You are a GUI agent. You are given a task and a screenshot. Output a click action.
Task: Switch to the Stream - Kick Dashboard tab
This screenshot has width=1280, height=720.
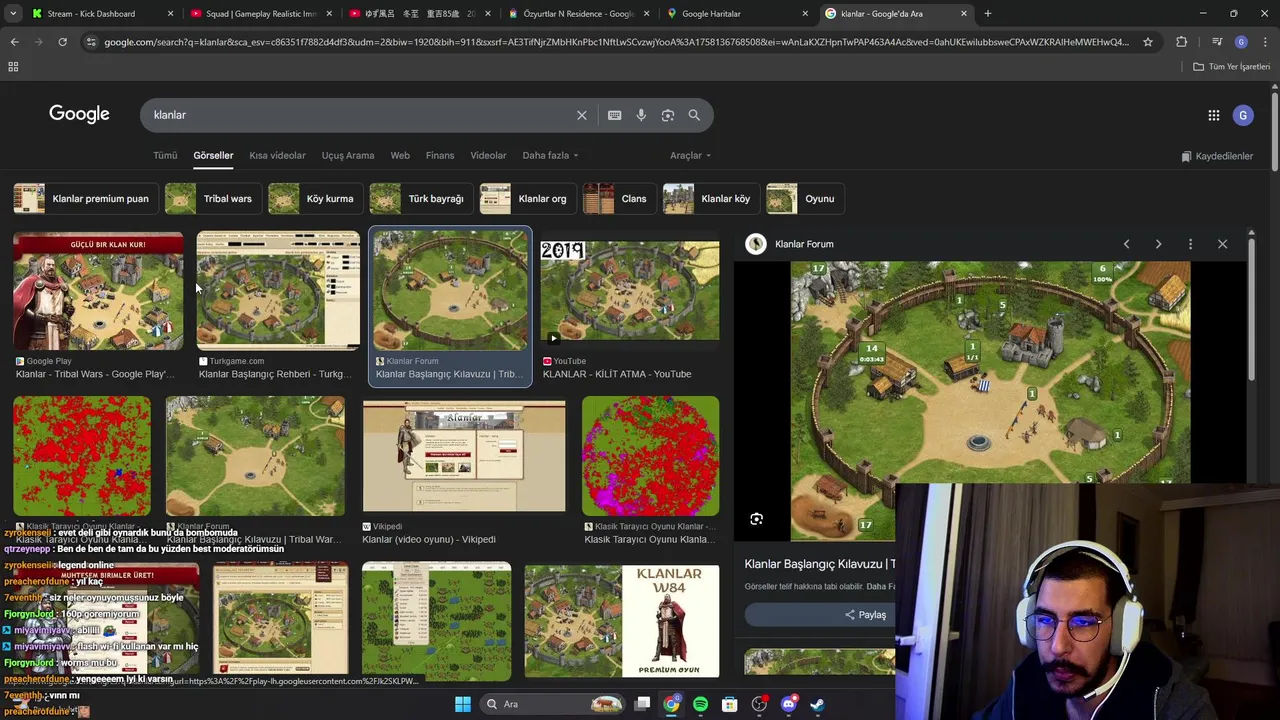(103, 14)
